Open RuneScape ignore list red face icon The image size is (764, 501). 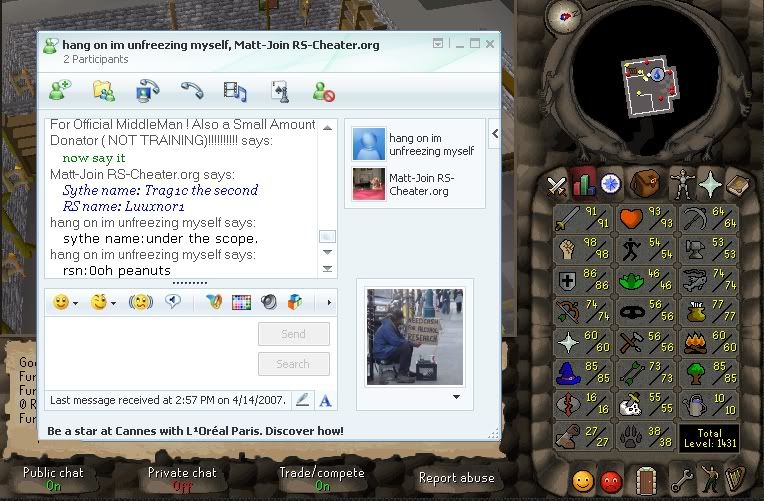click(611, 482)
